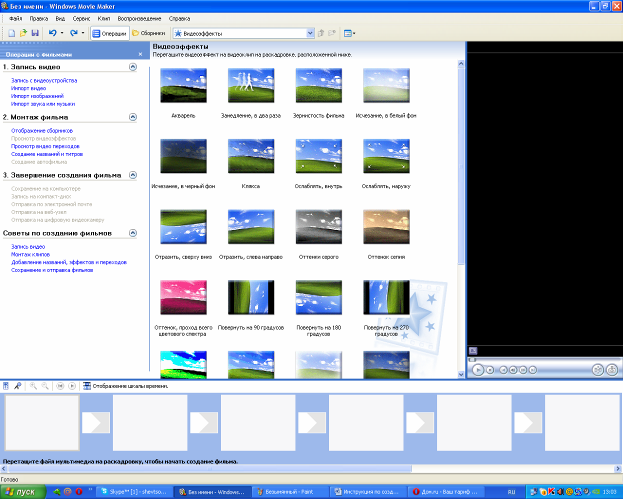Screen dimensions: 623x499
Task: Click the Up One Level toolbar icon
Action: pos(321,33)
